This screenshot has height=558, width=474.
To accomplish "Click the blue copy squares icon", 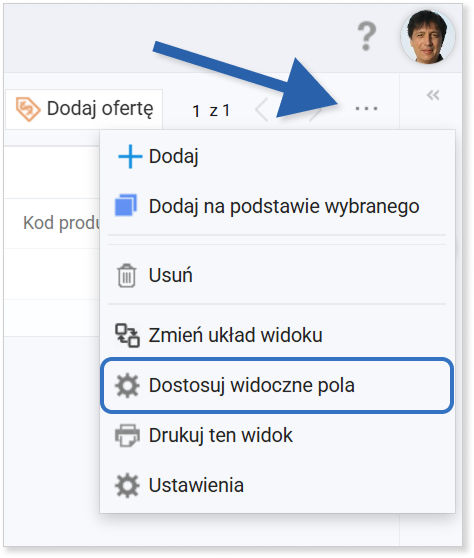I will click(126, 205).
